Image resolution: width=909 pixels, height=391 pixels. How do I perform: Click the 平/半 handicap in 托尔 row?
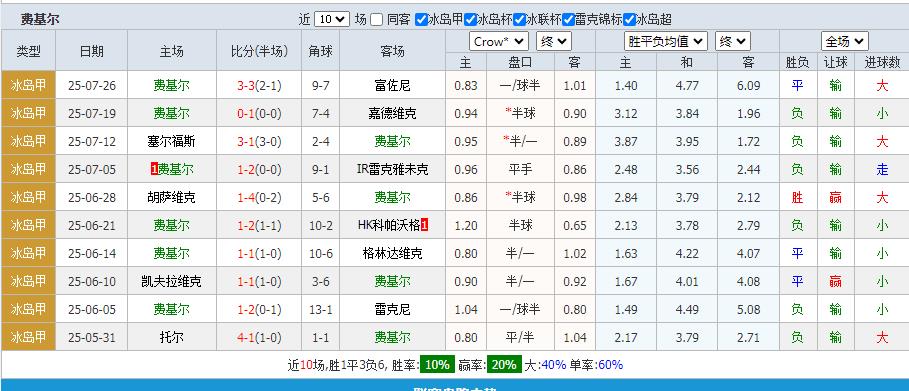point(520,338)
